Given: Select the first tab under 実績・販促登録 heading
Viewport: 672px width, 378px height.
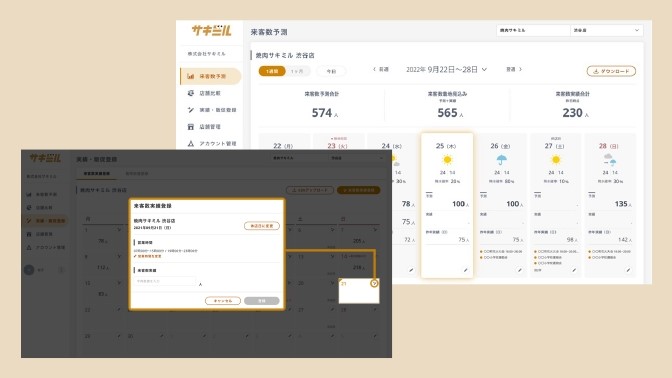Looking at the screenshot, I should pos(97,174).
